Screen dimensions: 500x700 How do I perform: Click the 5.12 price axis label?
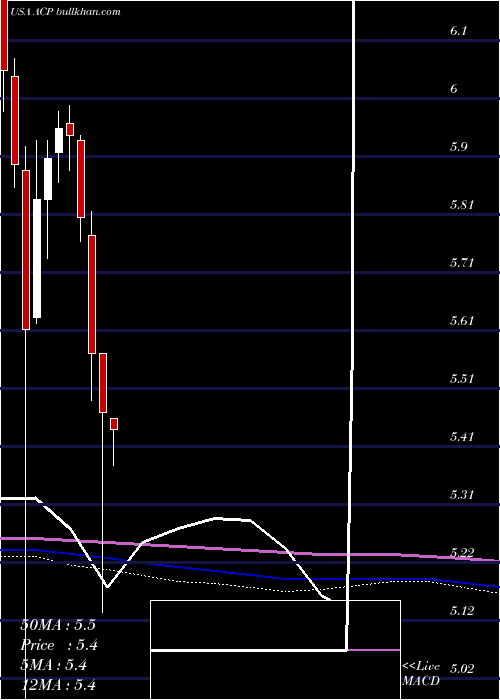[x=461, y=610]
